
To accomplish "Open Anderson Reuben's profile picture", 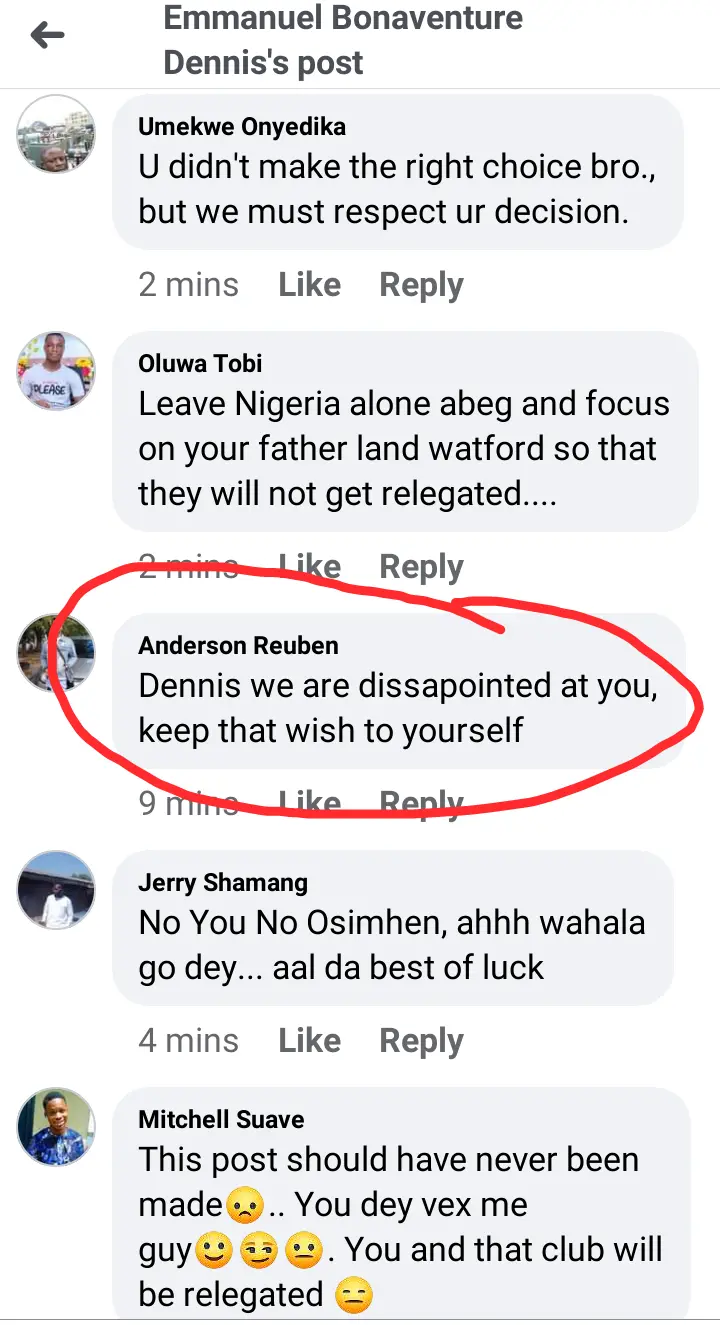I will [x=56, y=653].
